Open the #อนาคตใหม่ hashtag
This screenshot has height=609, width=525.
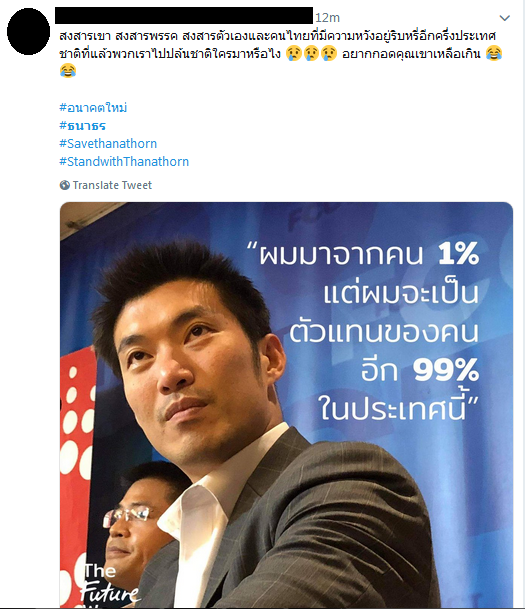pyautogui.click(x=93, y=108)
